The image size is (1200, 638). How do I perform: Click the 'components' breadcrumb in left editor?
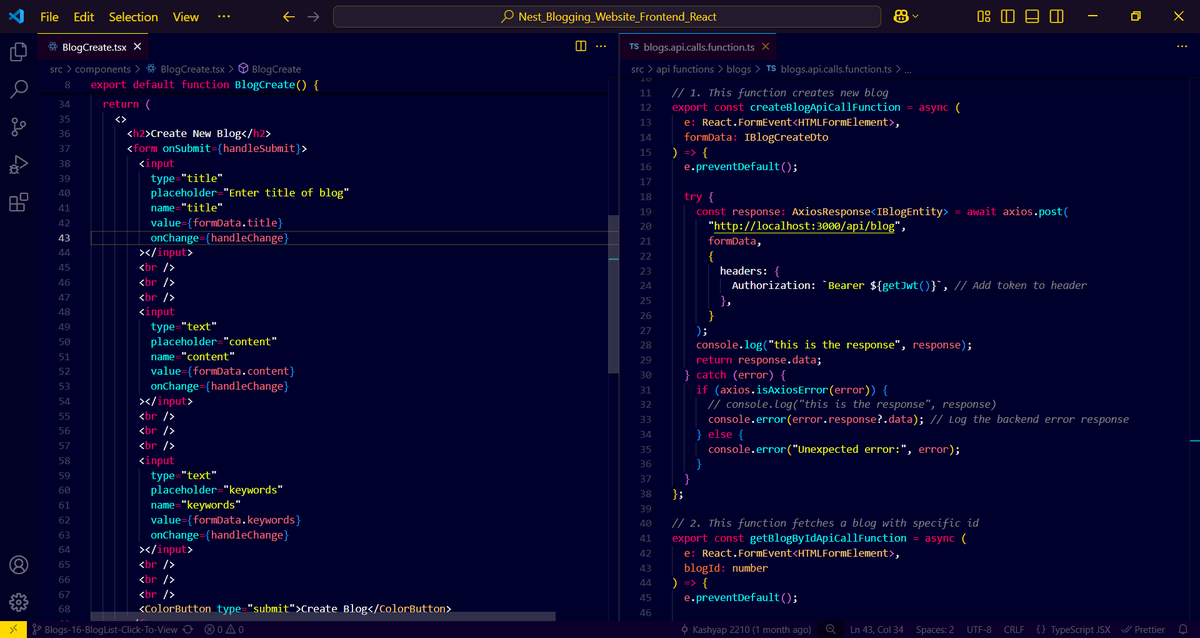point(103,69)
